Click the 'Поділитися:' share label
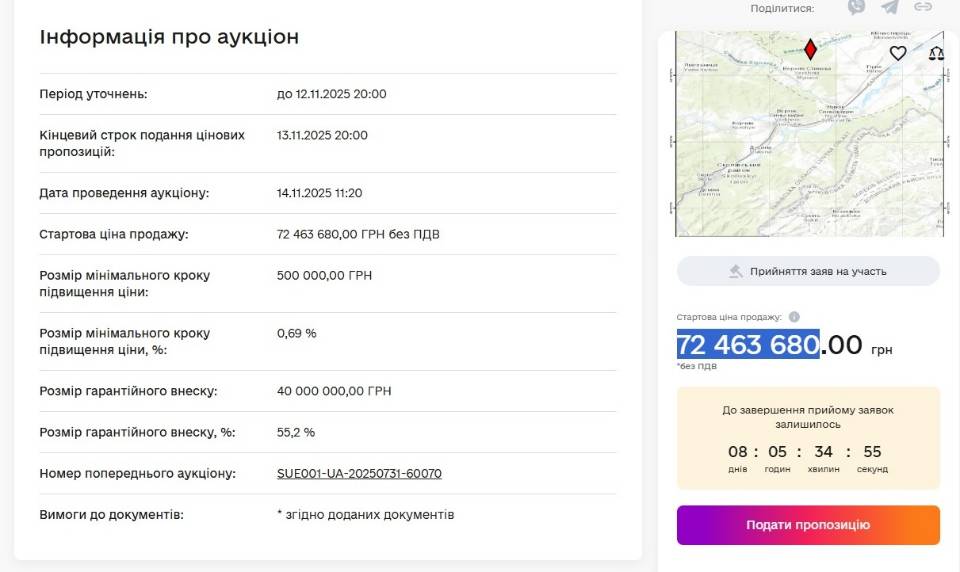Image resolution: width=960 pixels, height=572 pixels. [x=782, y=8]
